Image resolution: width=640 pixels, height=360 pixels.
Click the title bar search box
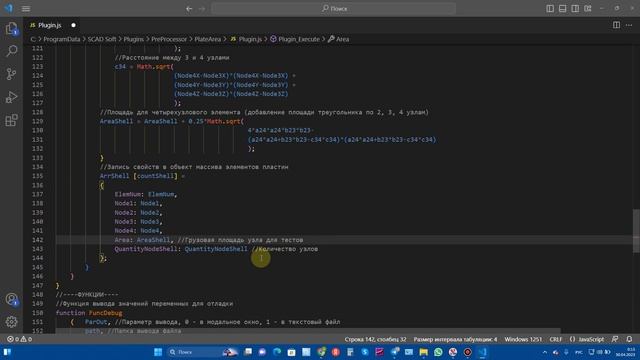click(x=333, y=9)
